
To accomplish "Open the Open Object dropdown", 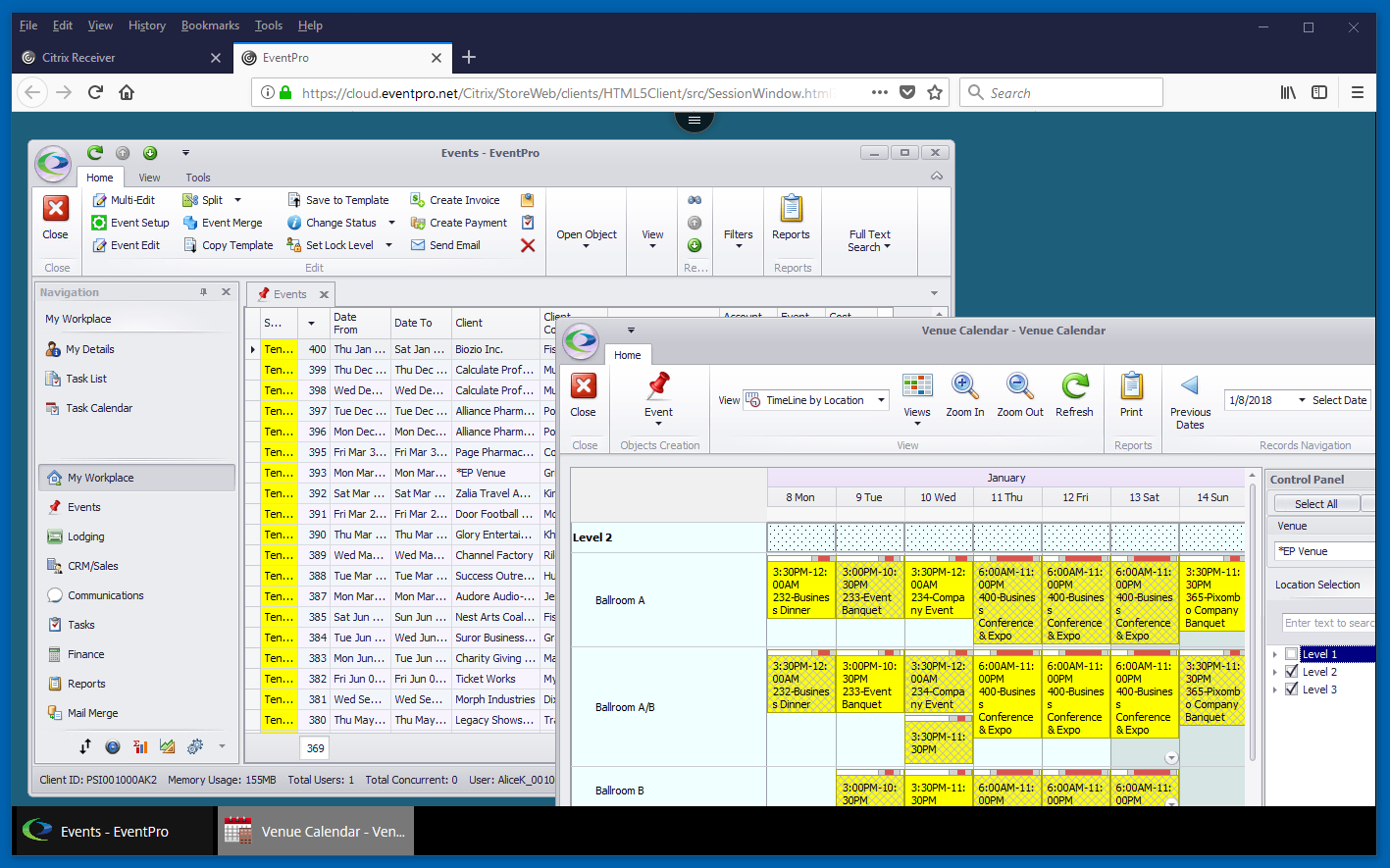I will 587,239.
